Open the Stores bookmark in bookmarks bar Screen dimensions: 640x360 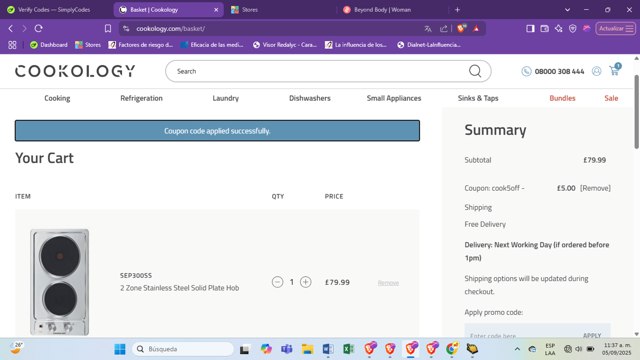(x=88, y=45)
